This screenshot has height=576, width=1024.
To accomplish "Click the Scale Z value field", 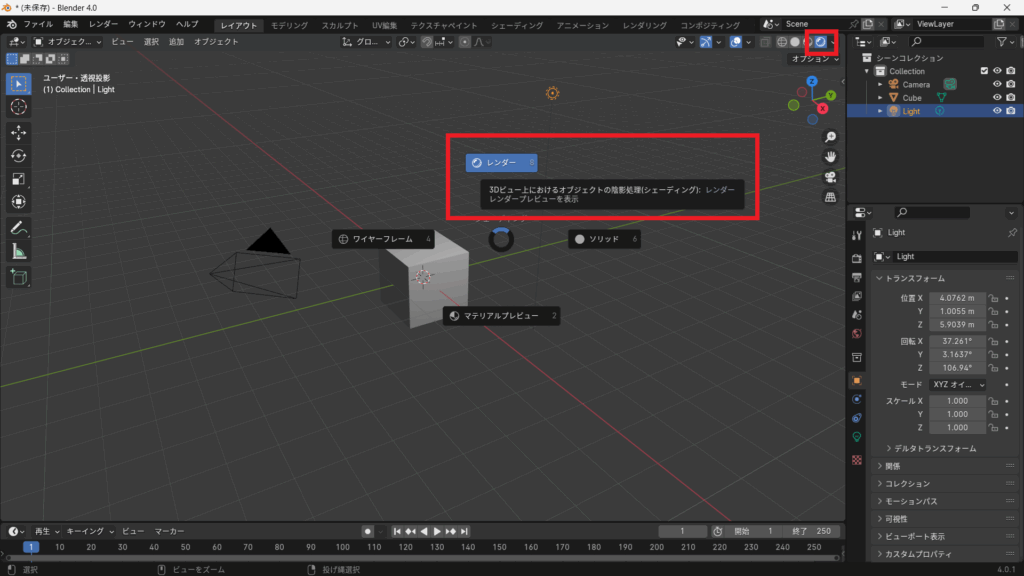I will coord(957,428).
